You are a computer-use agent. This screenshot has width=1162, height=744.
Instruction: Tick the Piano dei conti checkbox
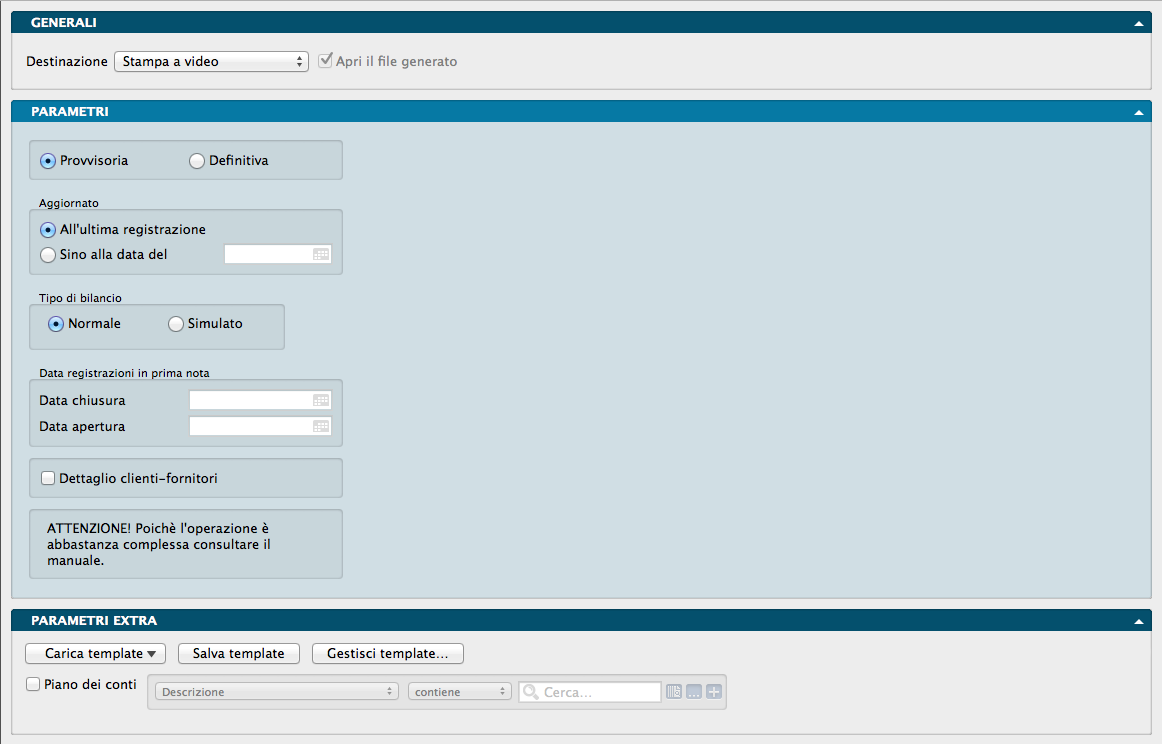point(33,685)
